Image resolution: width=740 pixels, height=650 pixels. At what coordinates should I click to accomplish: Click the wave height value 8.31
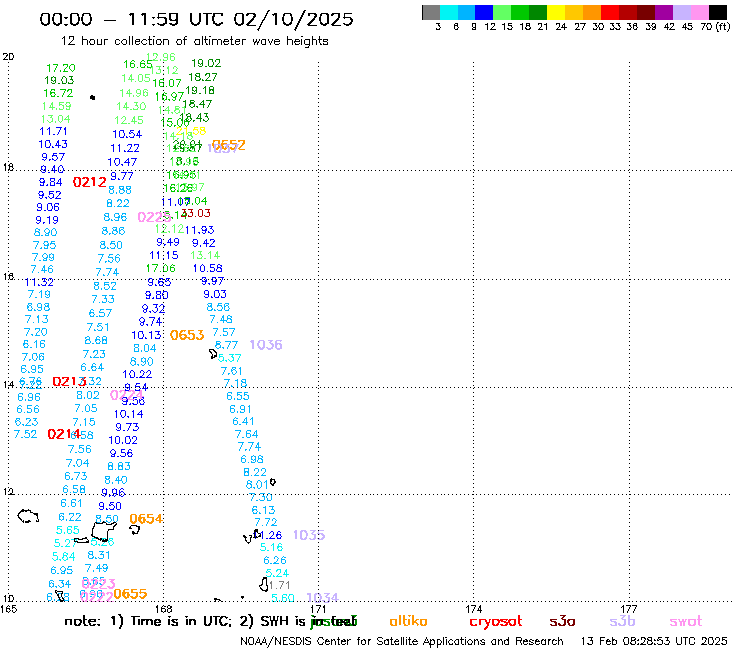[99, 555]
